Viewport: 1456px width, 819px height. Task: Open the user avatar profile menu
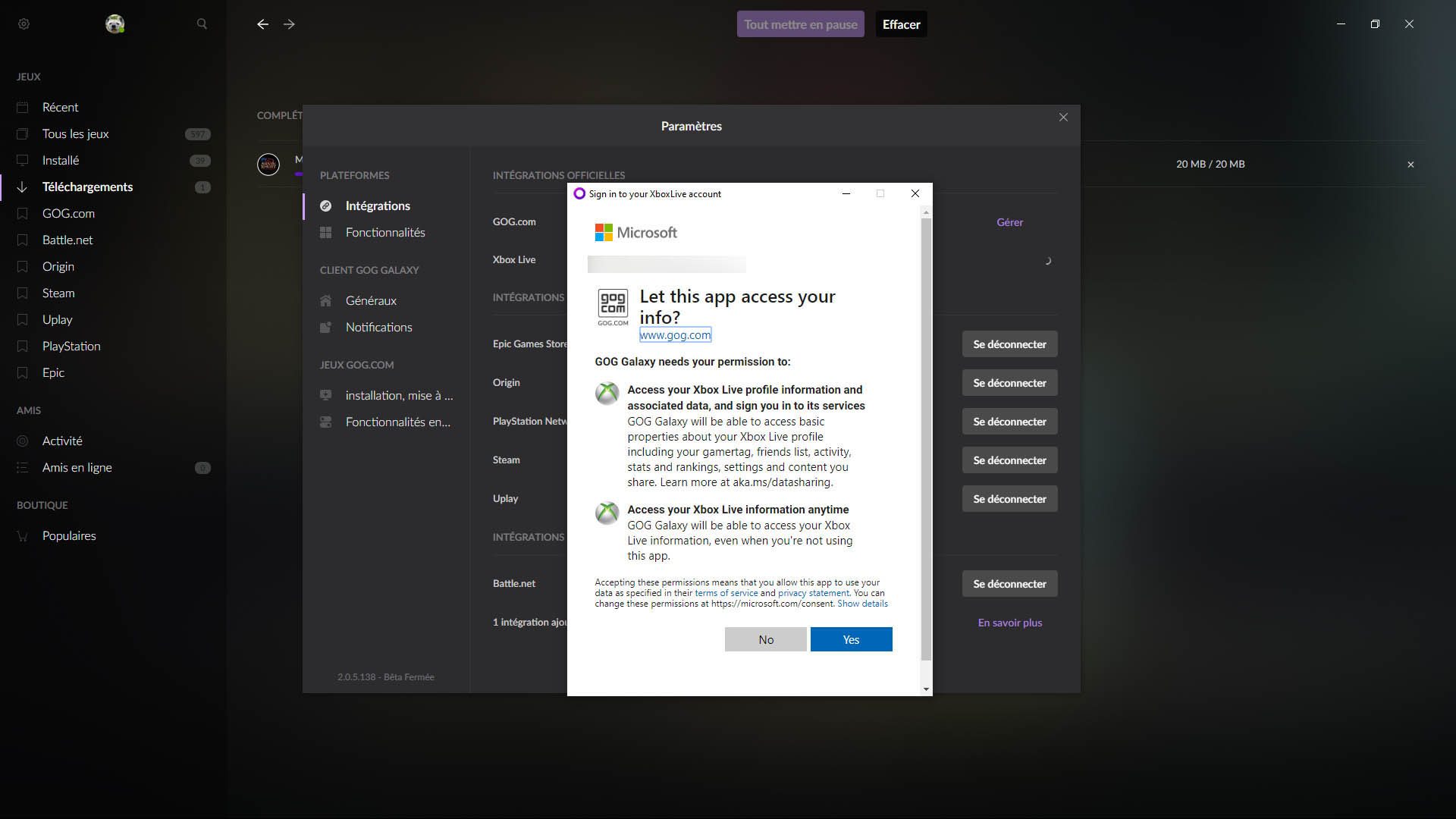(115, 24)
